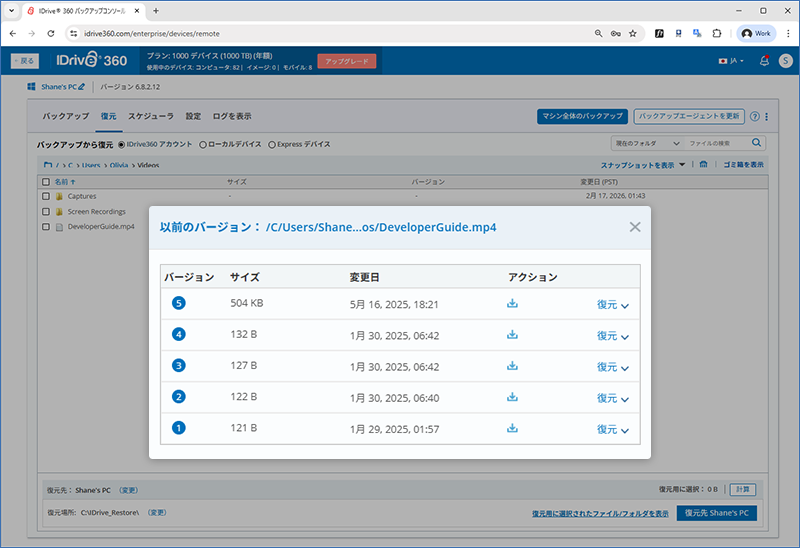This screenshot has width=800, height=548.
Task: Expand 復元 dropdown for version 5
Action: pyautogui.click(x=613, y=304)
